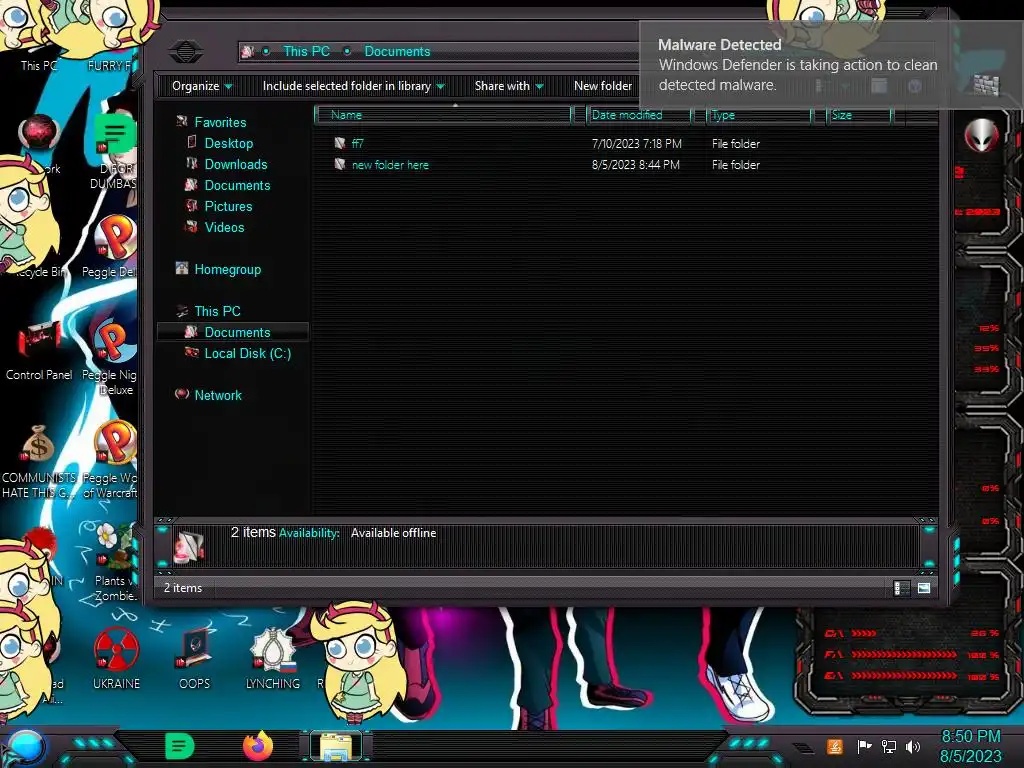Click the 'new folder here' folder icon
The height and width of the screenshot is (768, 1024).
(x=340, y=164)
